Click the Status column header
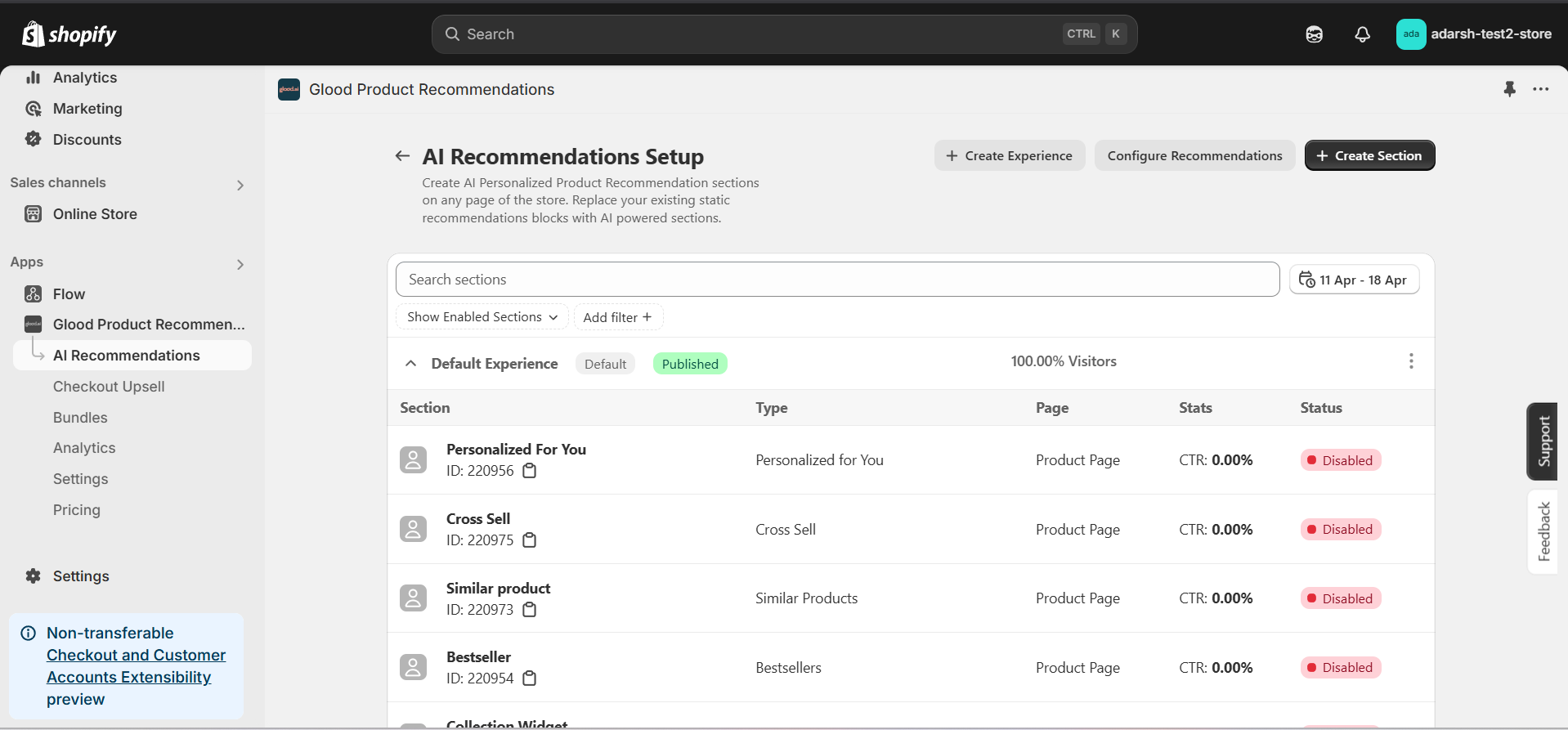The height and width of the screenshot is (730, 1568). tap(1321, 408)
